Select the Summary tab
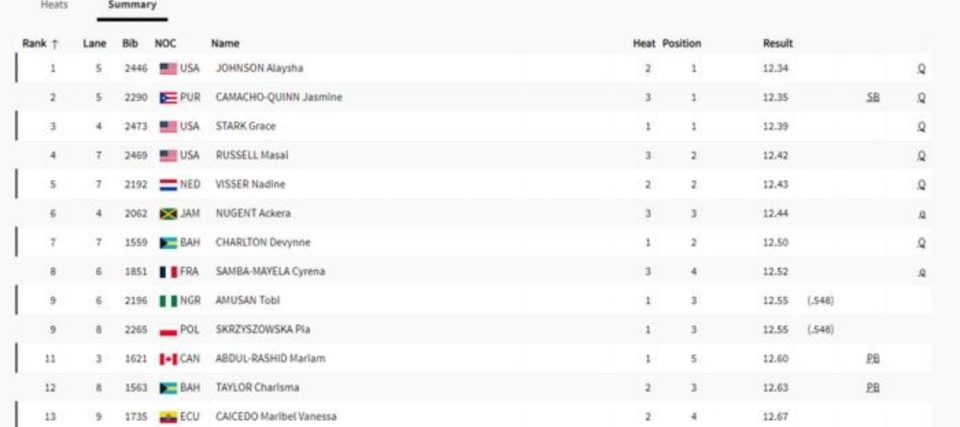960x427 pixels. (x=132, y=6)
